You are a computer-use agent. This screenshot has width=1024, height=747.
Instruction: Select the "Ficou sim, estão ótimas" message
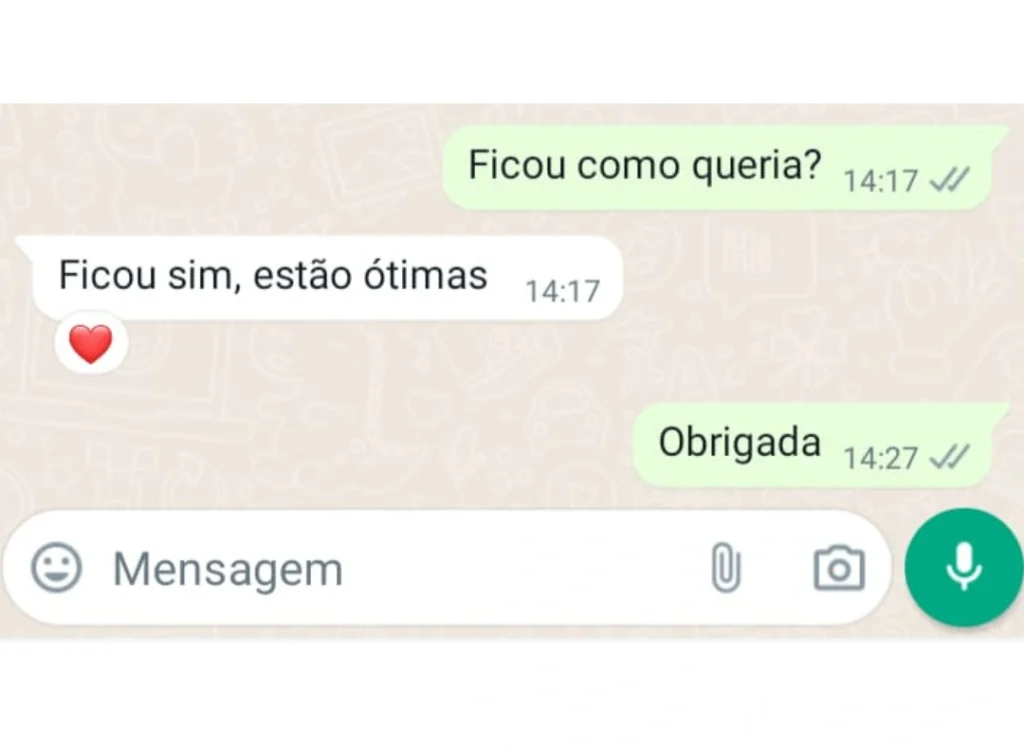click(x=318, y=278)
